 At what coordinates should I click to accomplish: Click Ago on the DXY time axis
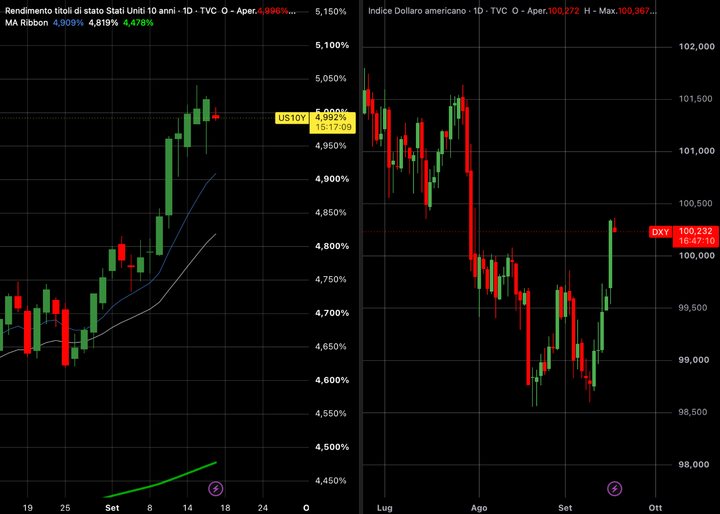pos(479,508)
